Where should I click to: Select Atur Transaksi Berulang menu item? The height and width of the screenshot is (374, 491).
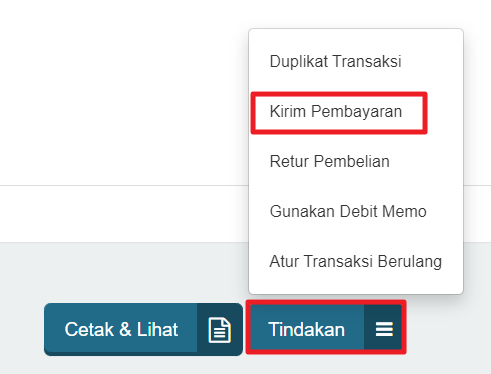point(355,261)
